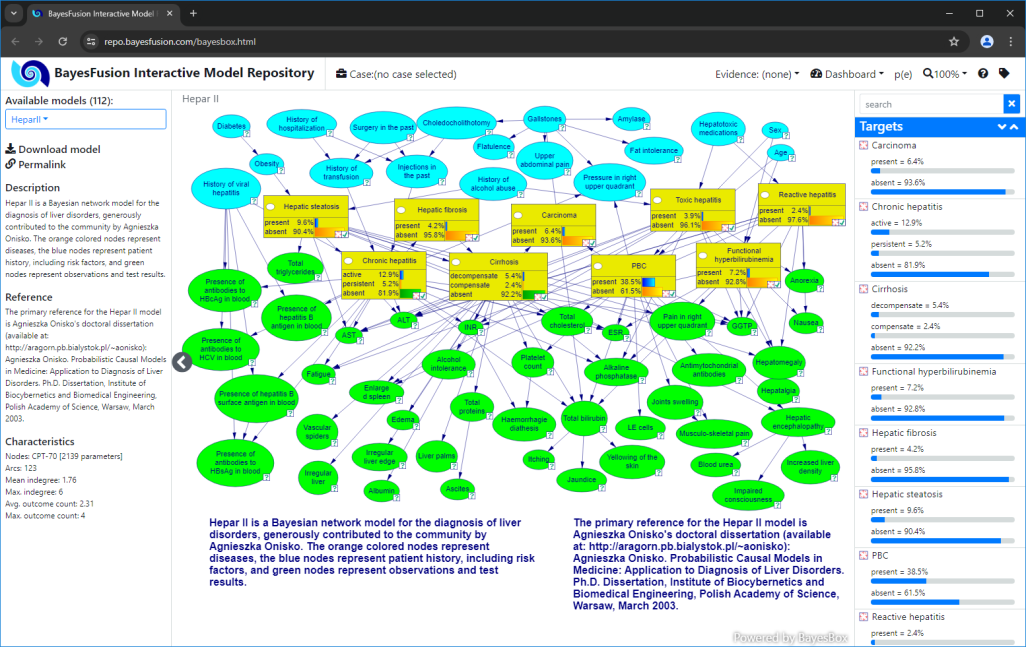The image size is (1026, 647).
Task: Click the PBC present 38.5% bar
Action: 942,581
